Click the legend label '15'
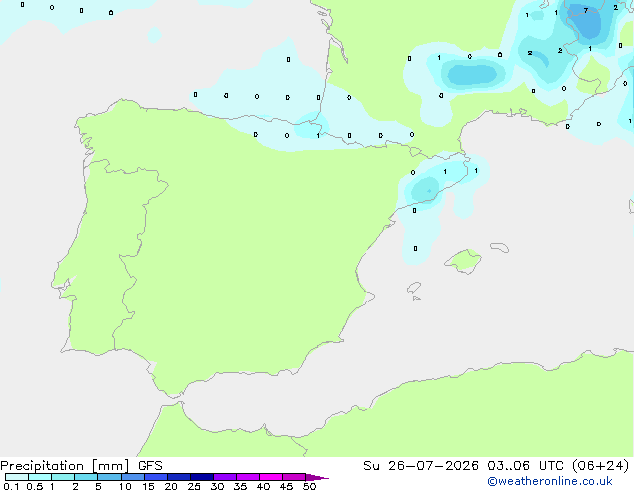Screen dimensions: 634x490 (x=148, y=486)
